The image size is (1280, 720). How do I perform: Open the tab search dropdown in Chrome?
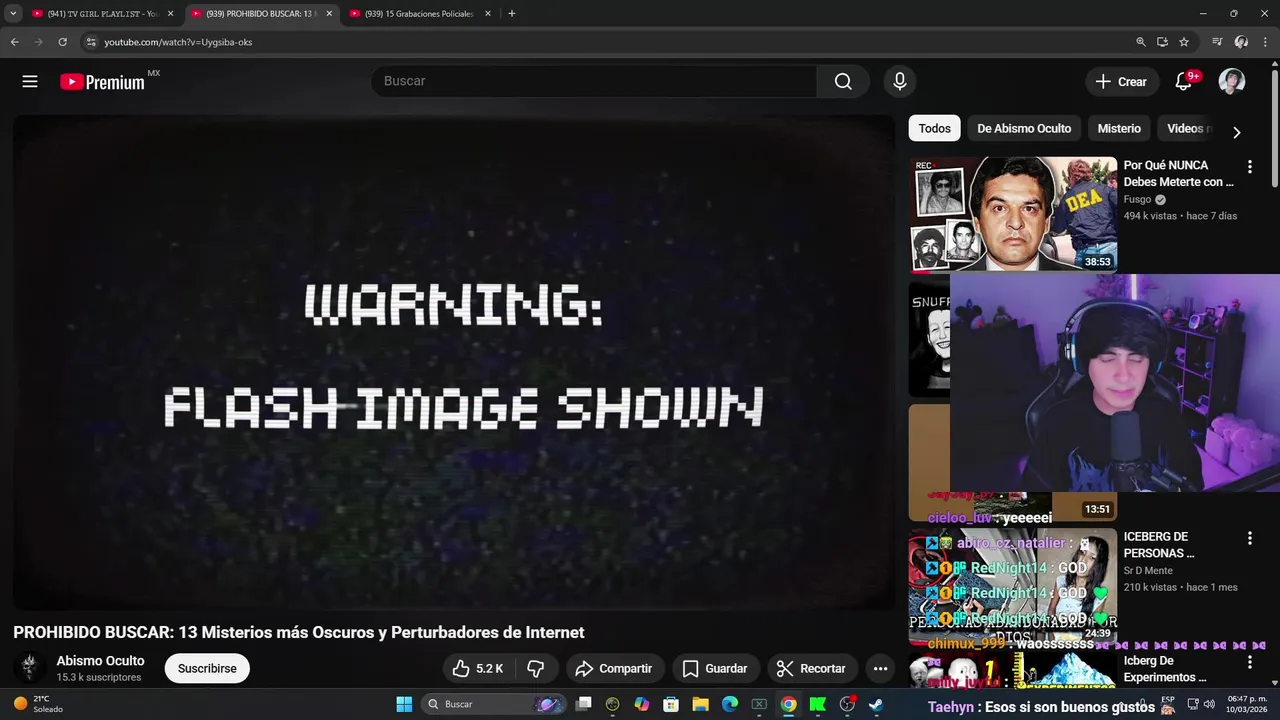click(13, 14)
